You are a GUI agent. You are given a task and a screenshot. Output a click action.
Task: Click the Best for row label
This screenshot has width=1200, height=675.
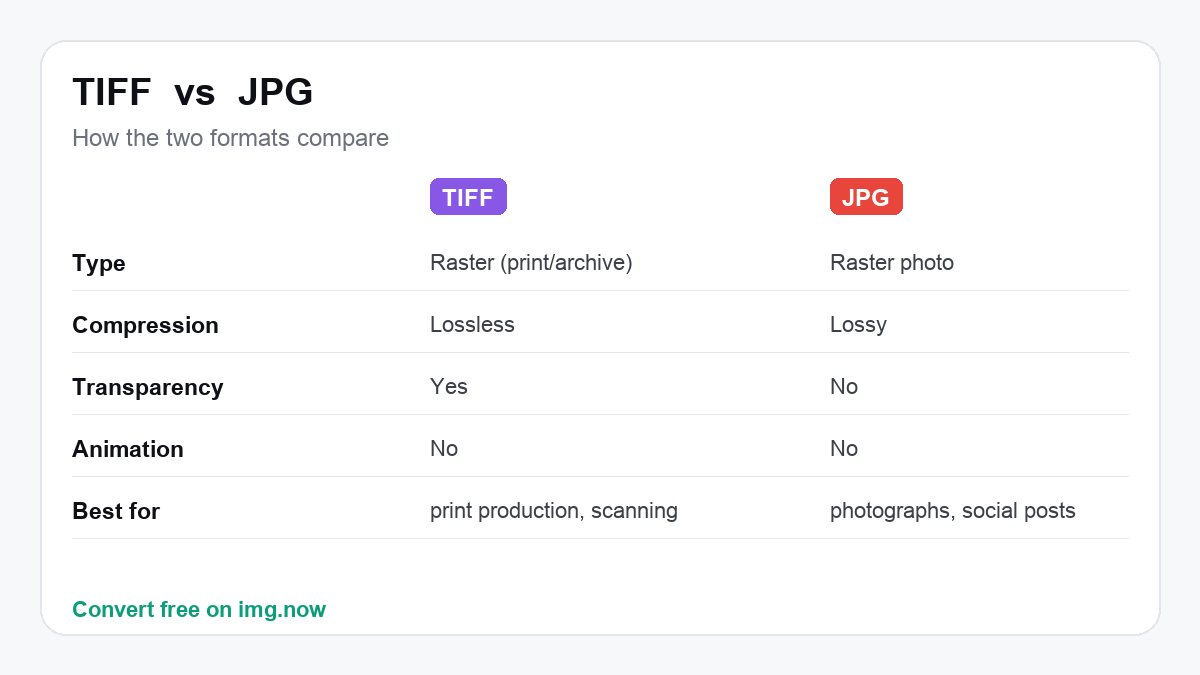click(x=116, y=511)
